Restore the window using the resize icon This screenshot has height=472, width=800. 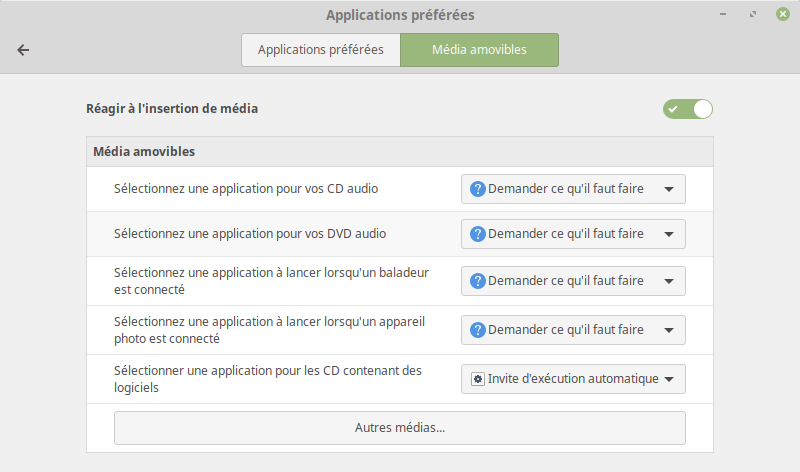(753, 14)
